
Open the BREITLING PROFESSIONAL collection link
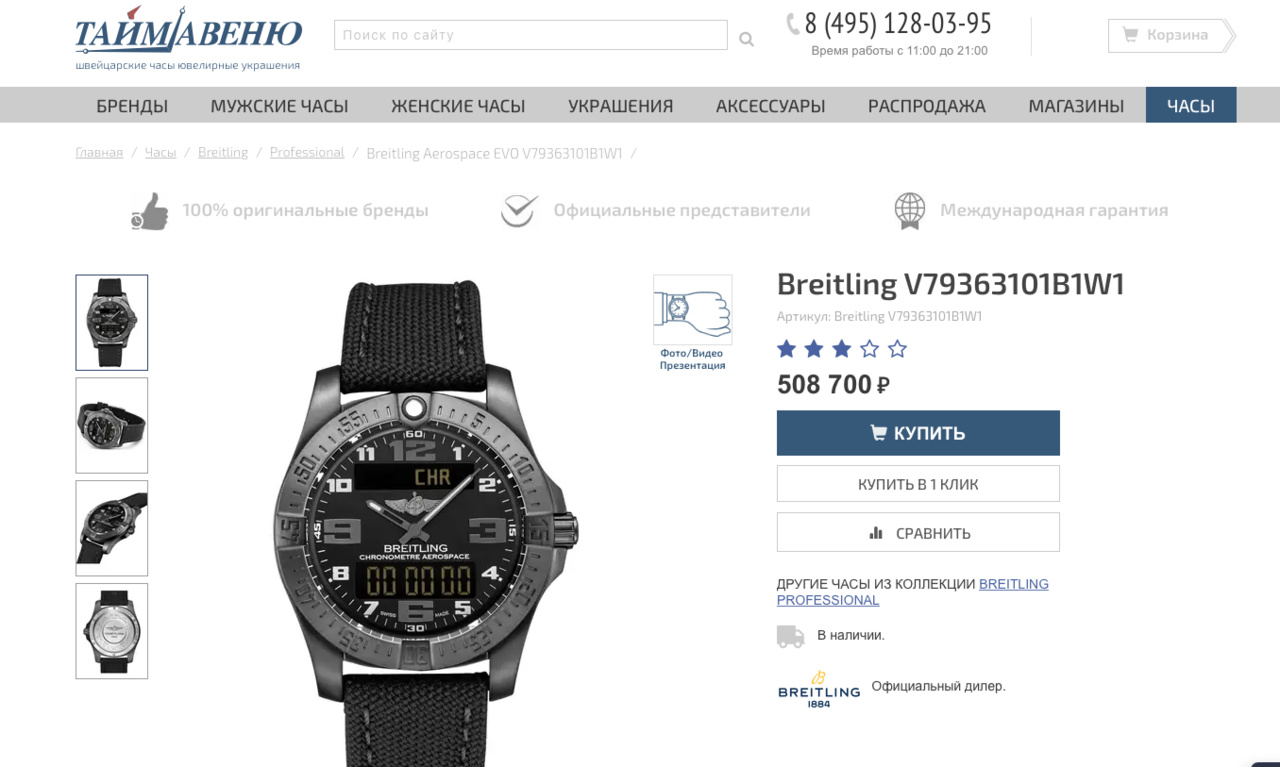tap(913, 592)
